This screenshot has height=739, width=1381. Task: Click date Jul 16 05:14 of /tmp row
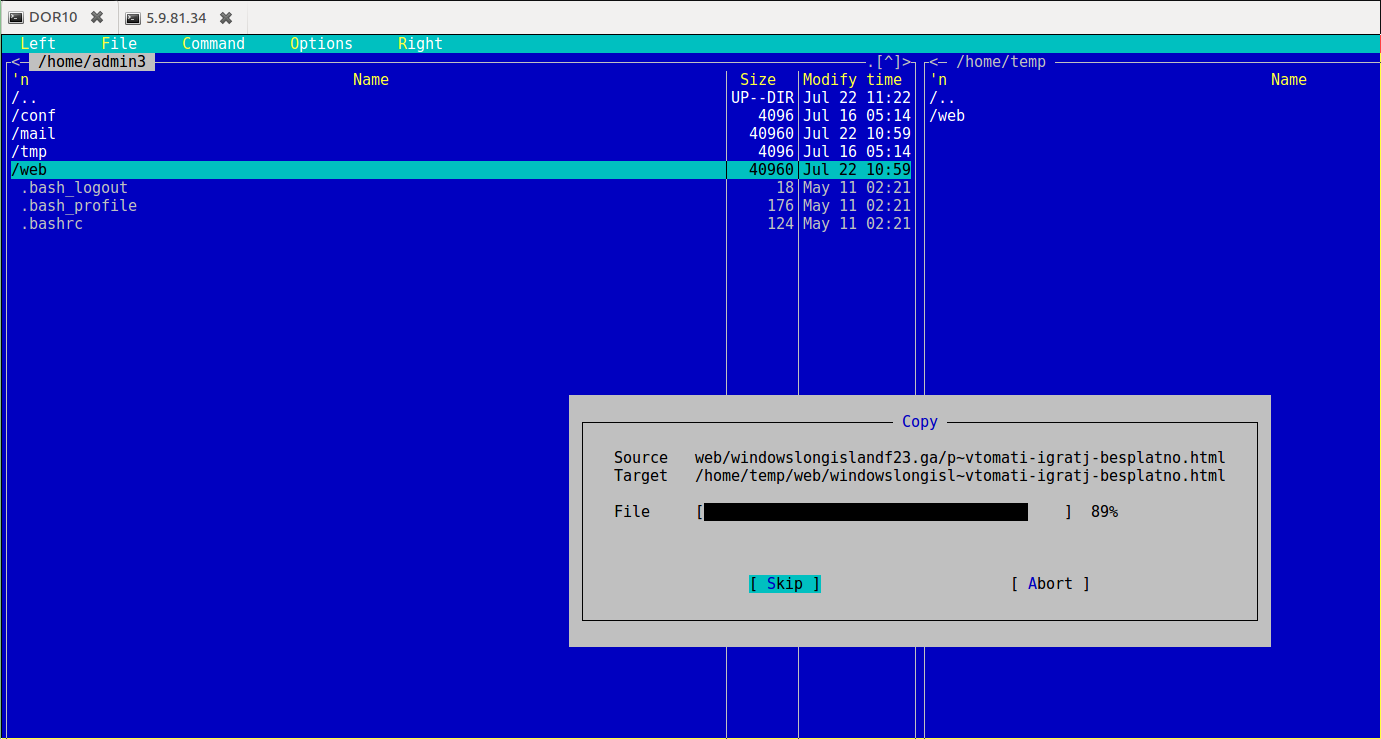click(x=857, y=152)
